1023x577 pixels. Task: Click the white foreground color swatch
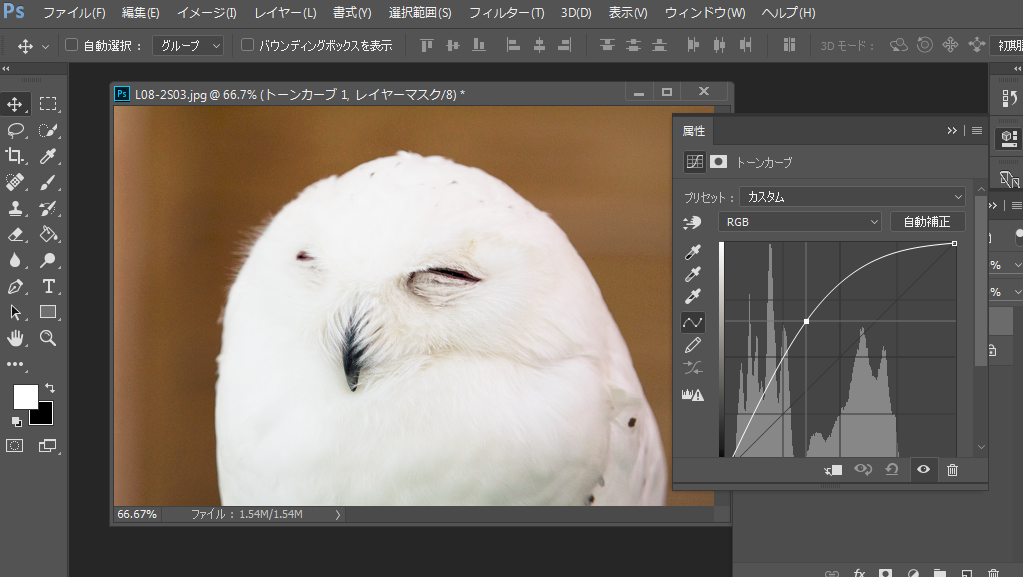25,397
